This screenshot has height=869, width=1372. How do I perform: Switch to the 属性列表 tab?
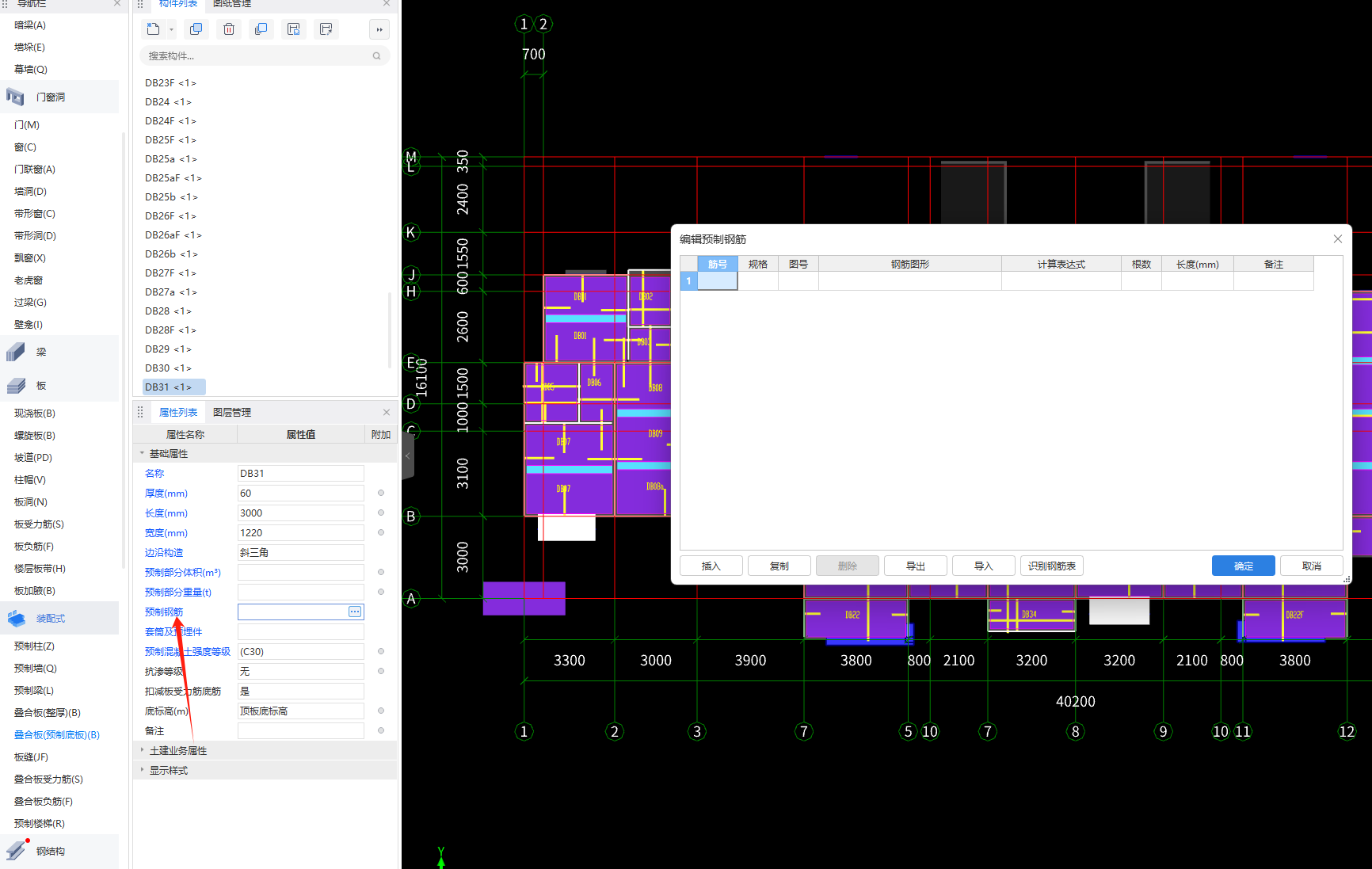(x=178, y=412)
